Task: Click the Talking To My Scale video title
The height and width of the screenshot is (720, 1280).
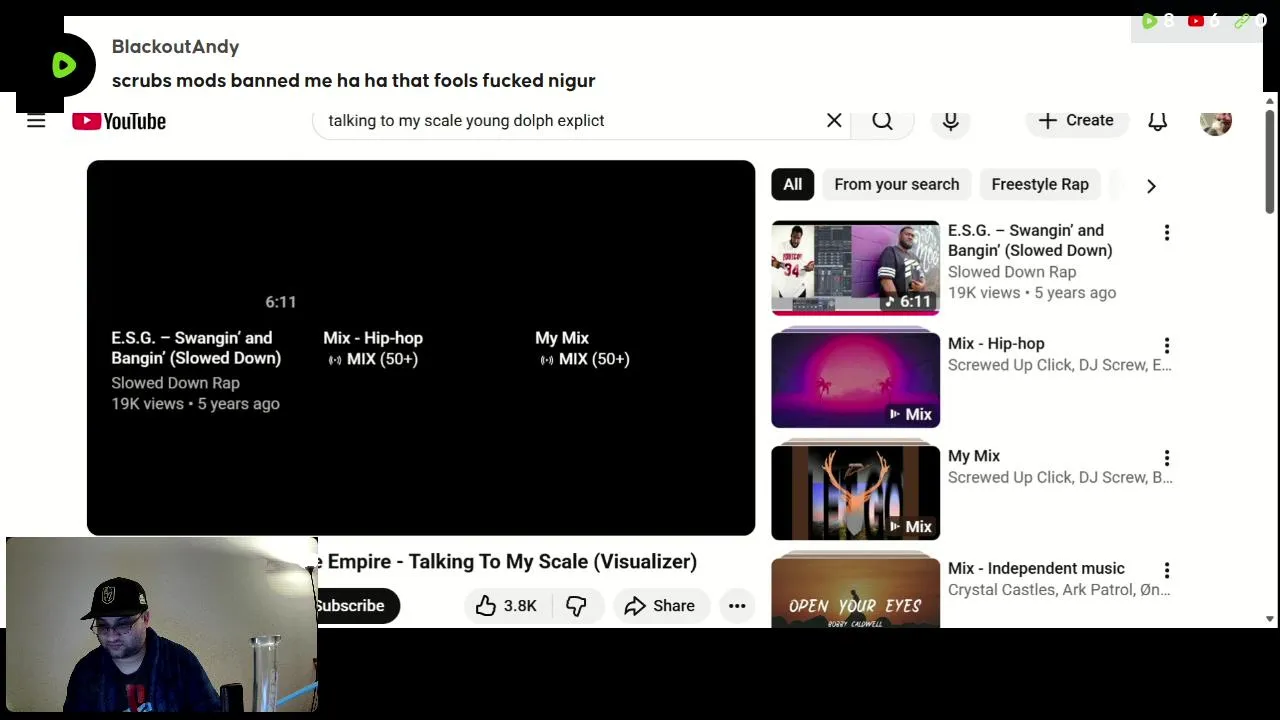Action: 505,561
